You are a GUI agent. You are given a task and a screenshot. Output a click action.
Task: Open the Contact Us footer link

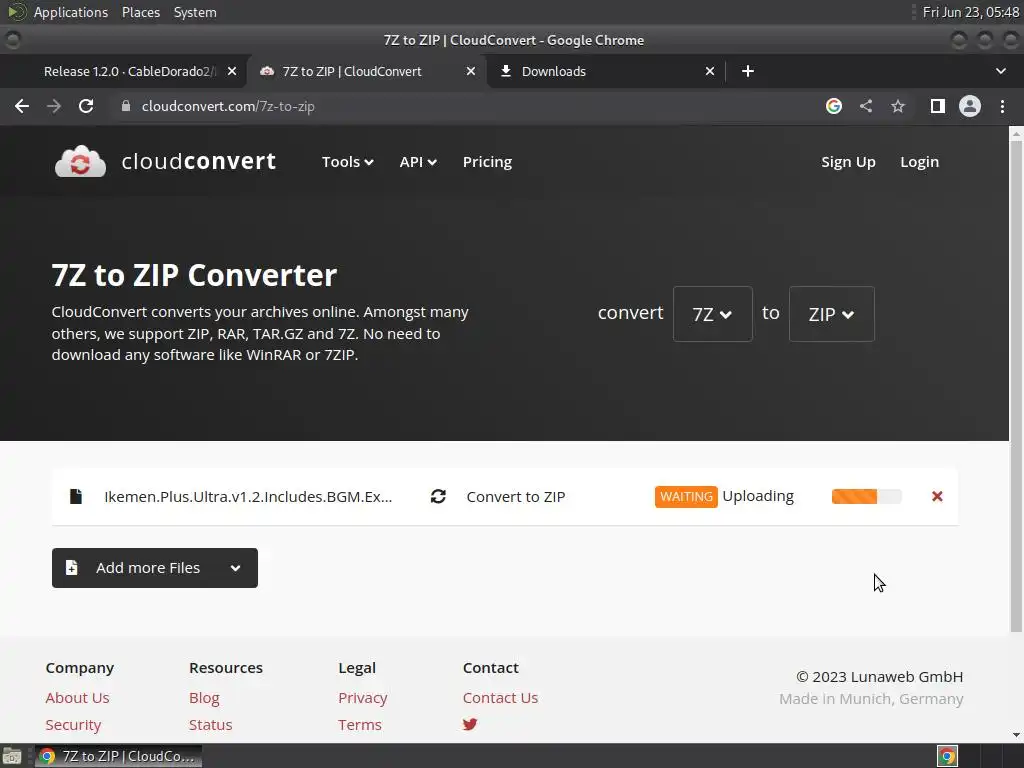pos(500,697)
